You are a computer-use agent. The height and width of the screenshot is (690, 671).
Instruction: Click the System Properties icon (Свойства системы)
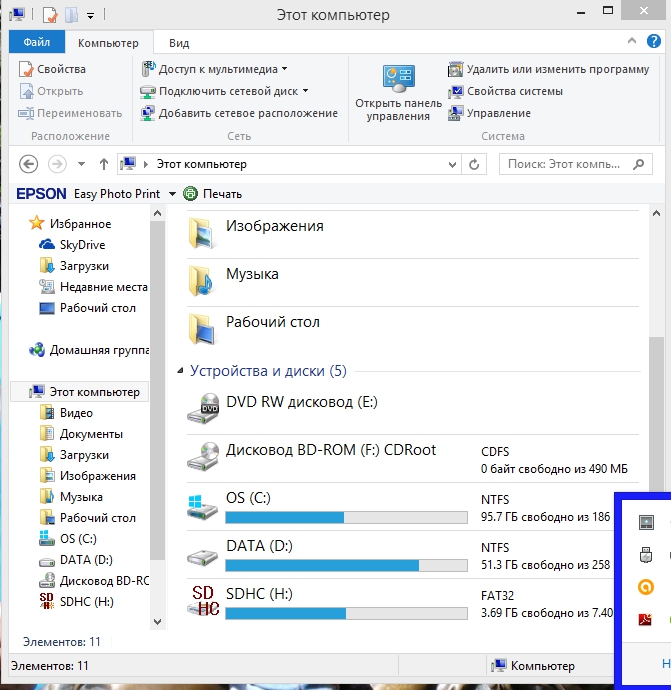pos(456,91)
